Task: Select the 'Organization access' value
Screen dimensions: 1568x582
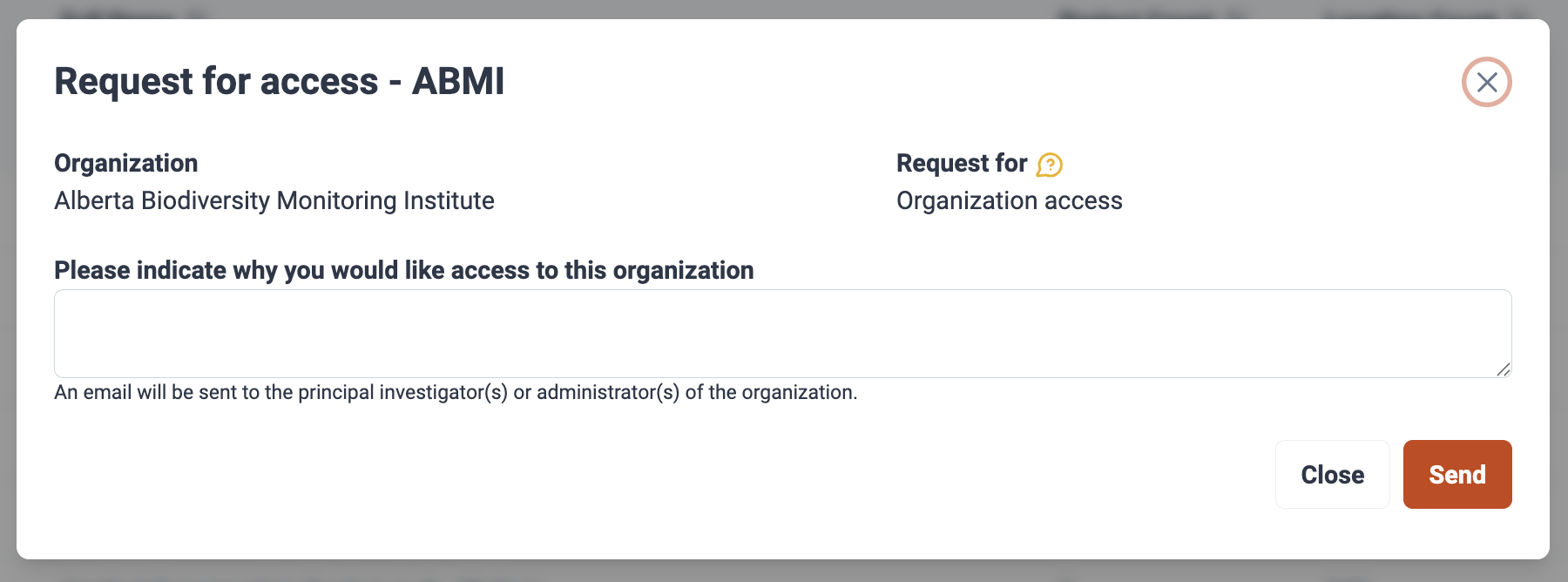Action: (x=1009, y=200)
